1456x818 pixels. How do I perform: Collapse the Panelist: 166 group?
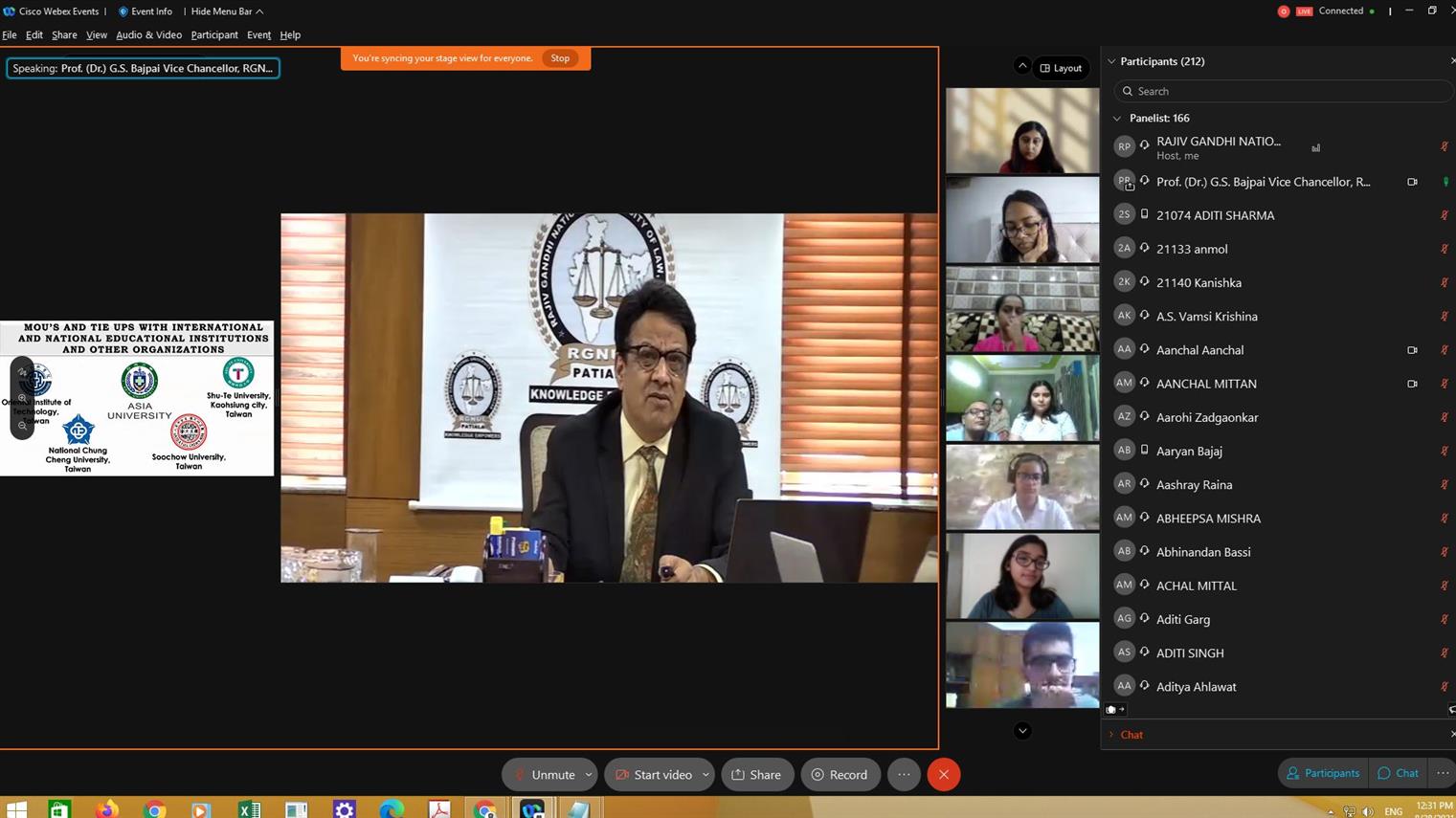[1117, 119]
